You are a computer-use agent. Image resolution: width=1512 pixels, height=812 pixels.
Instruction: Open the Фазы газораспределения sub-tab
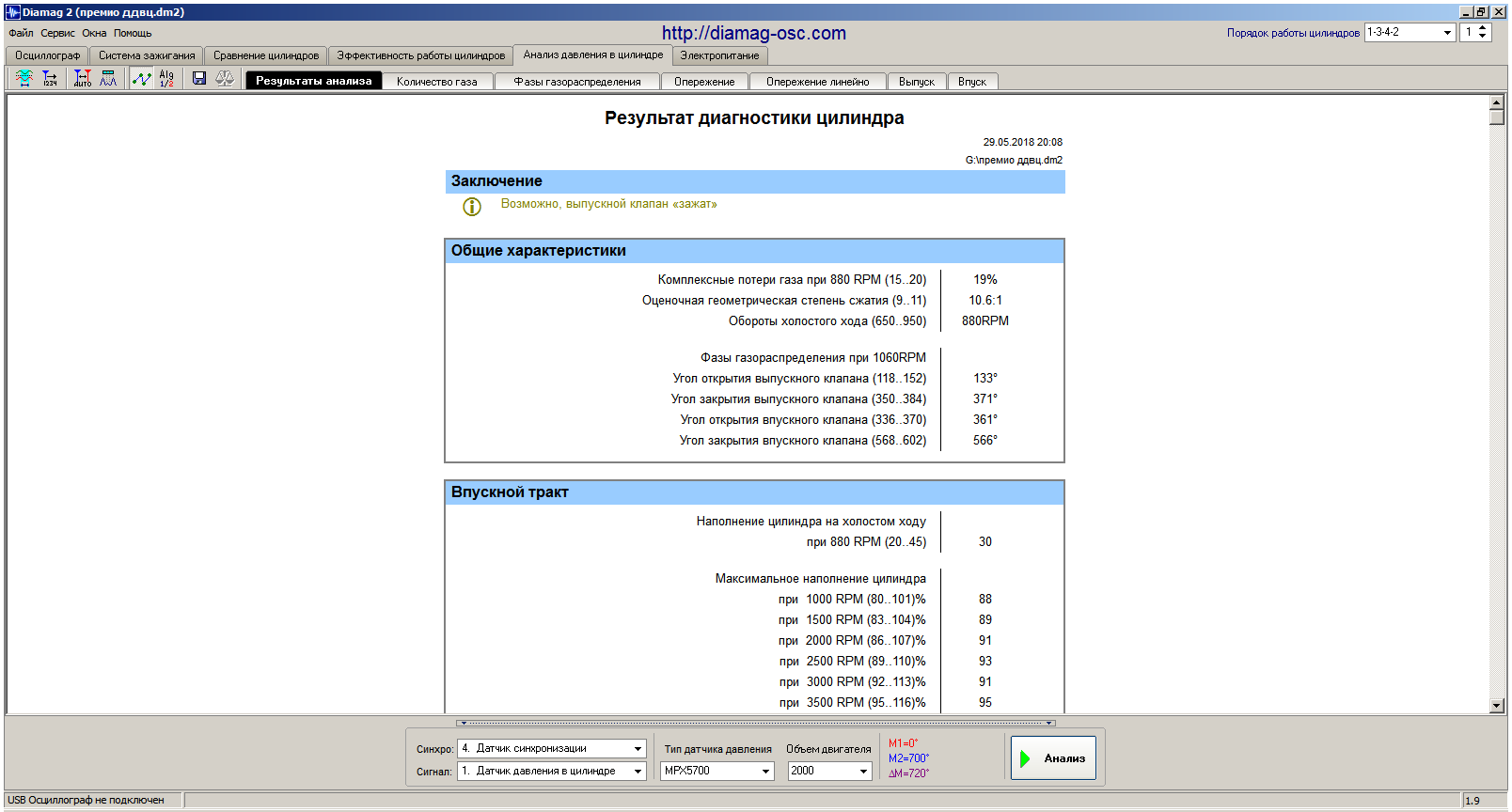coord(577,82)
